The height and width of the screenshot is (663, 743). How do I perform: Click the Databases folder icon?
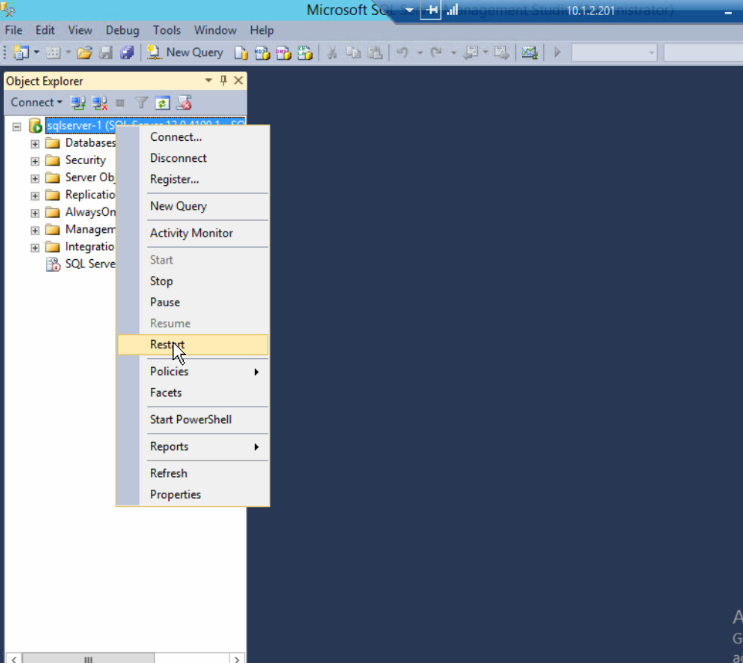pyautogui.click(x=52, y=143)
